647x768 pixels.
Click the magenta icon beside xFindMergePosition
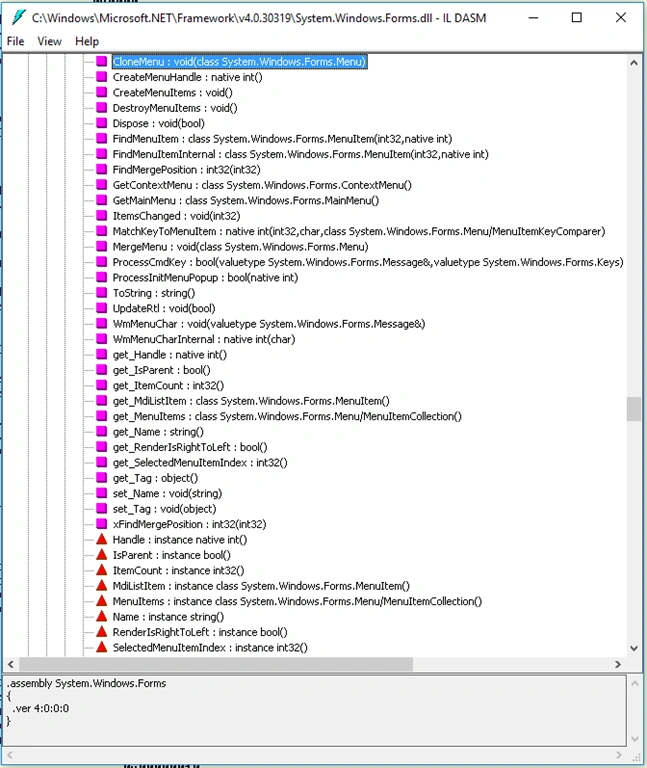tap(101, 525)
